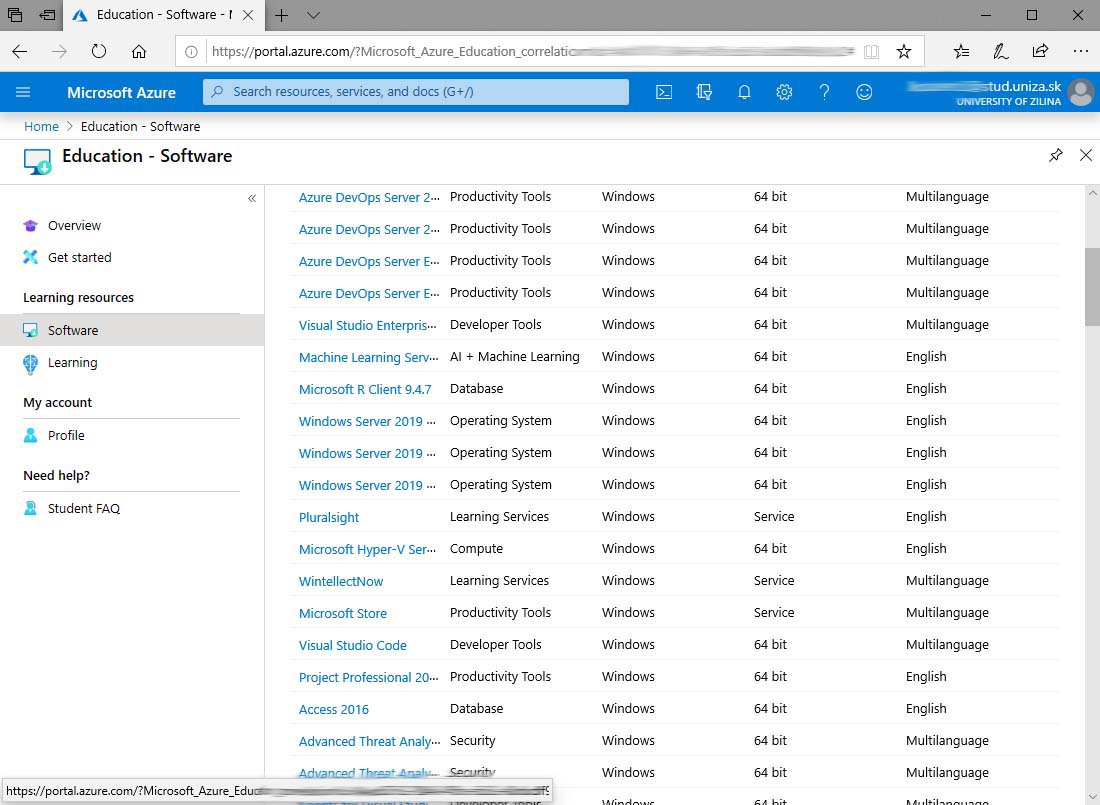
Task: Open new browser tab
Action: (x=281, y=15)
